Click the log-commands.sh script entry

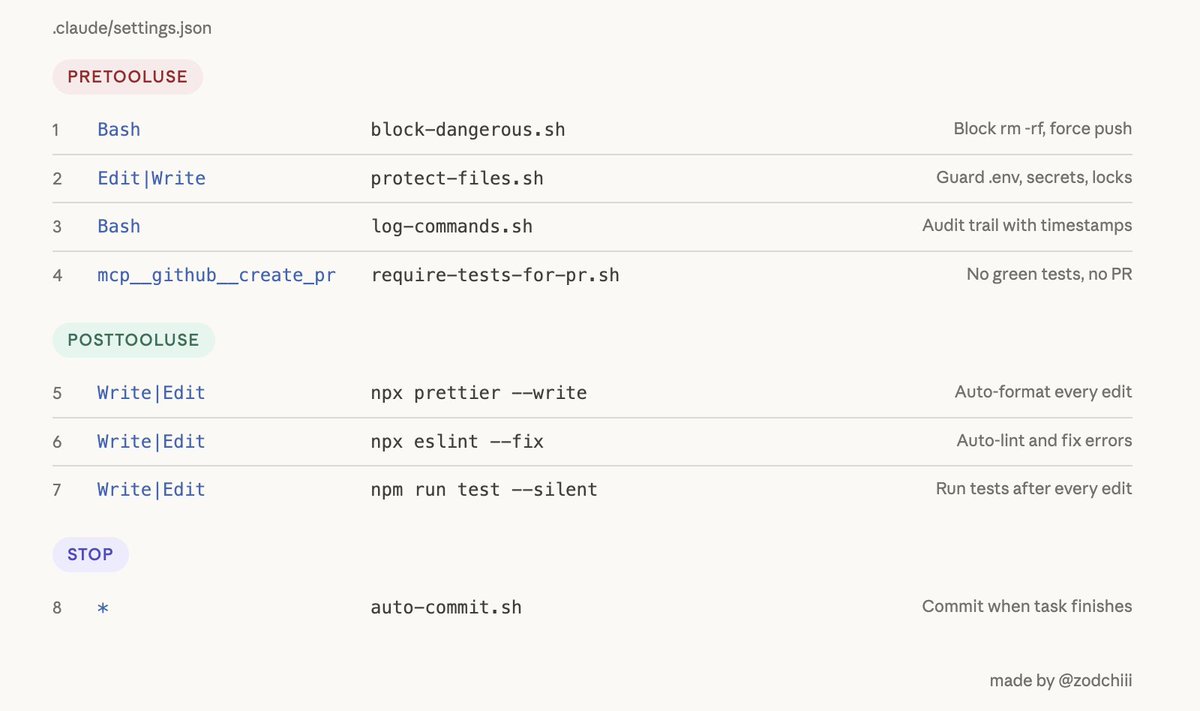tap(451, 227)
